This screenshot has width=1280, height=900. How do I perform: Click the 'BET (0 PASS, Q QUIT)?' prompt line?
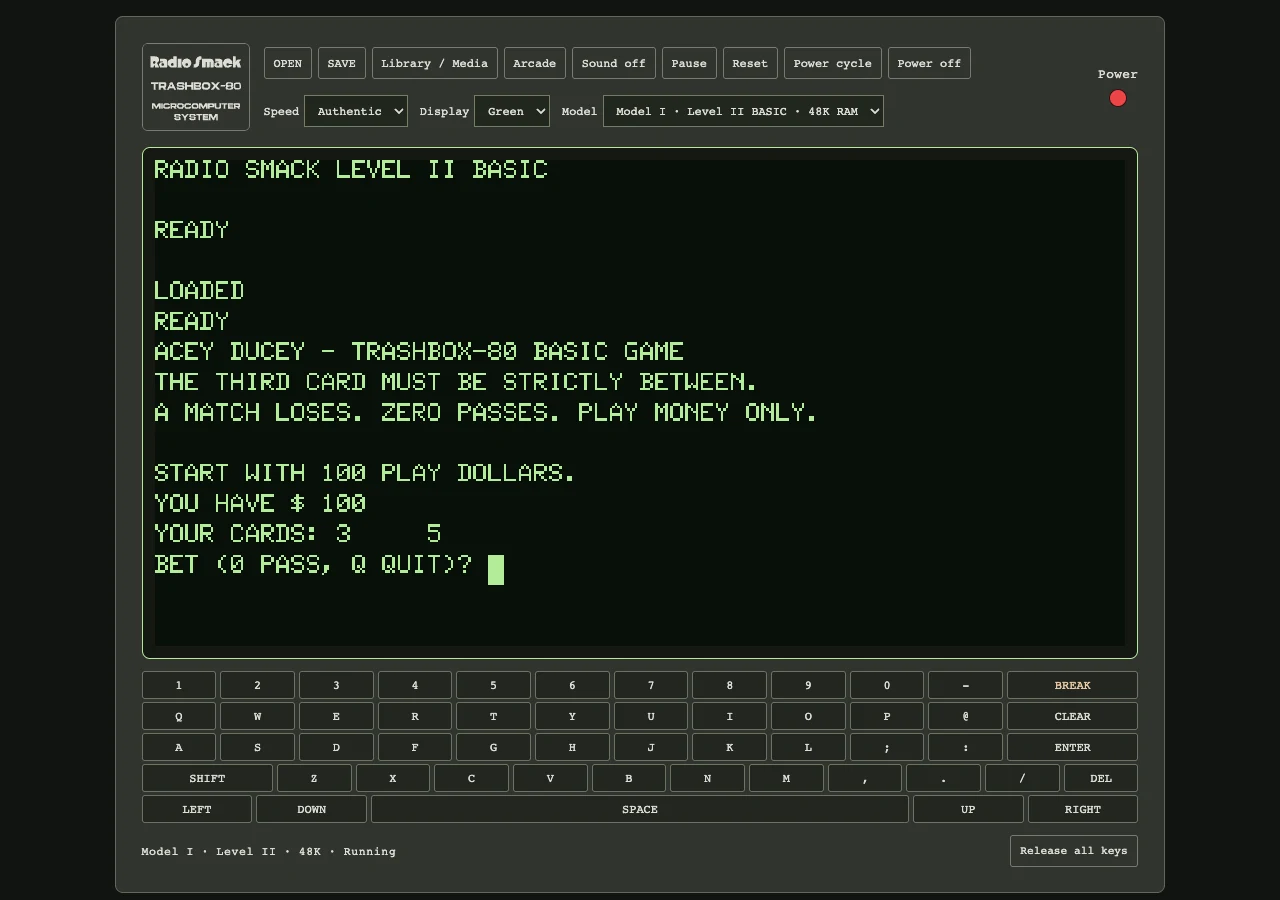pos(313,565)
